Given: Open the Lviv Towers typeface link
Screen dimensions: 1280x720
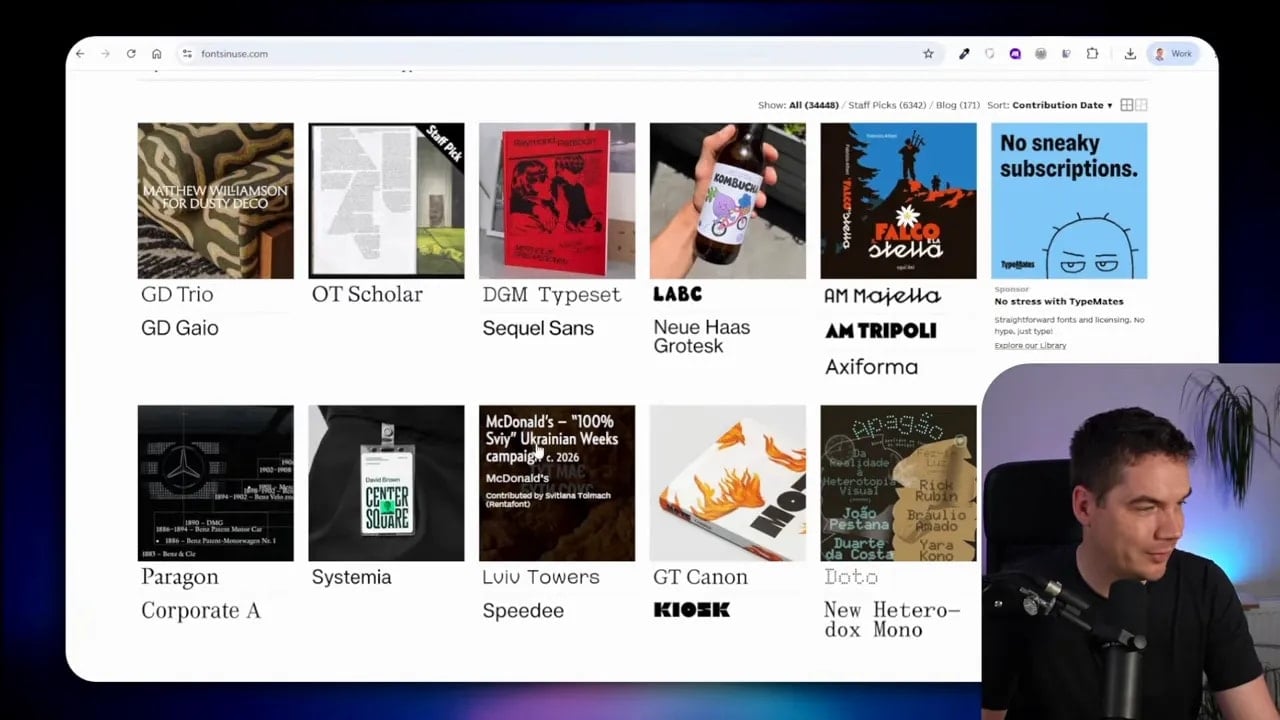Looking at the screenshot, I should [541, 577].
